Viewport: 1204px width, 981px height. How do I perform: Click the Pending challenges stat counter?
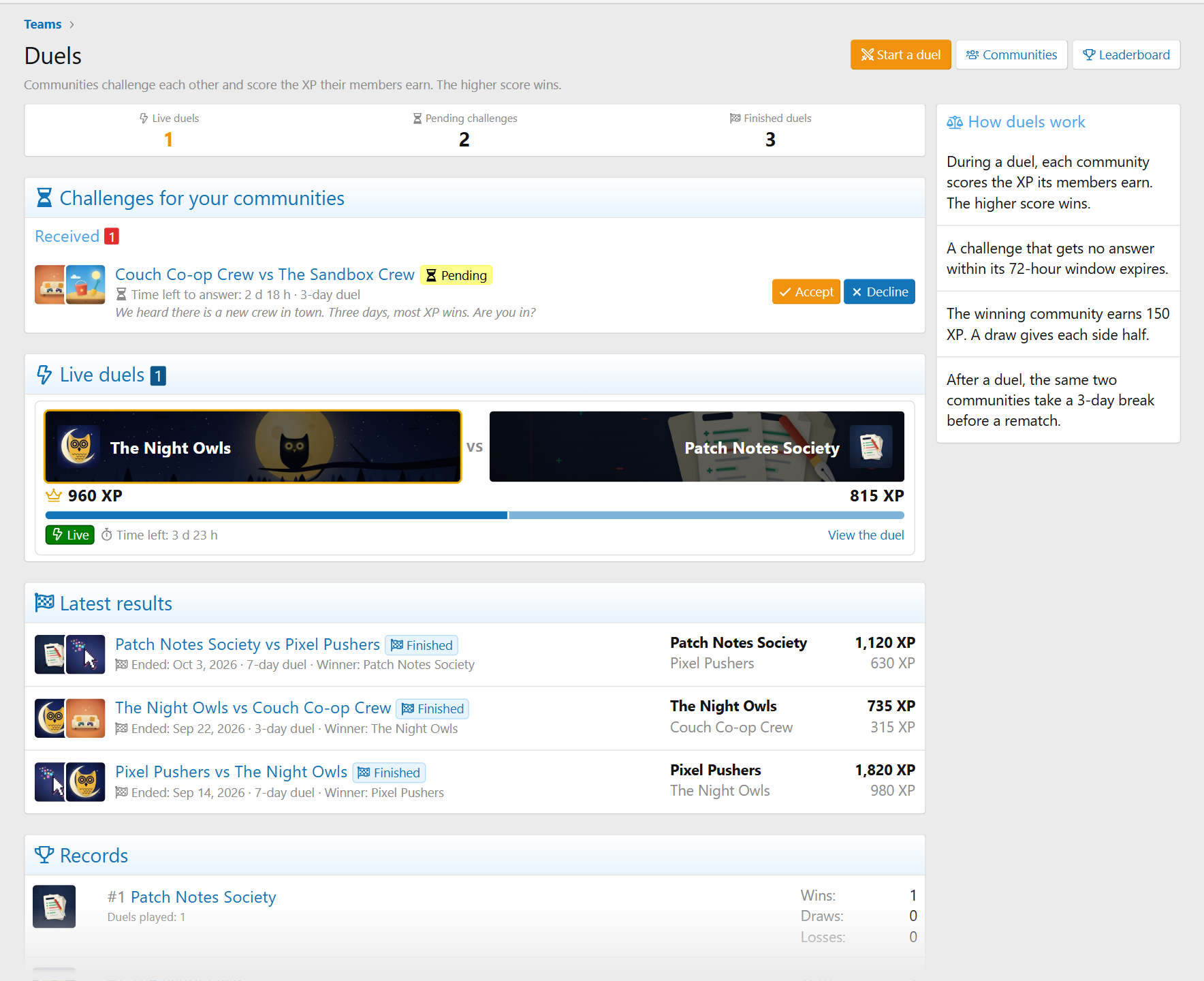point(464,130)
